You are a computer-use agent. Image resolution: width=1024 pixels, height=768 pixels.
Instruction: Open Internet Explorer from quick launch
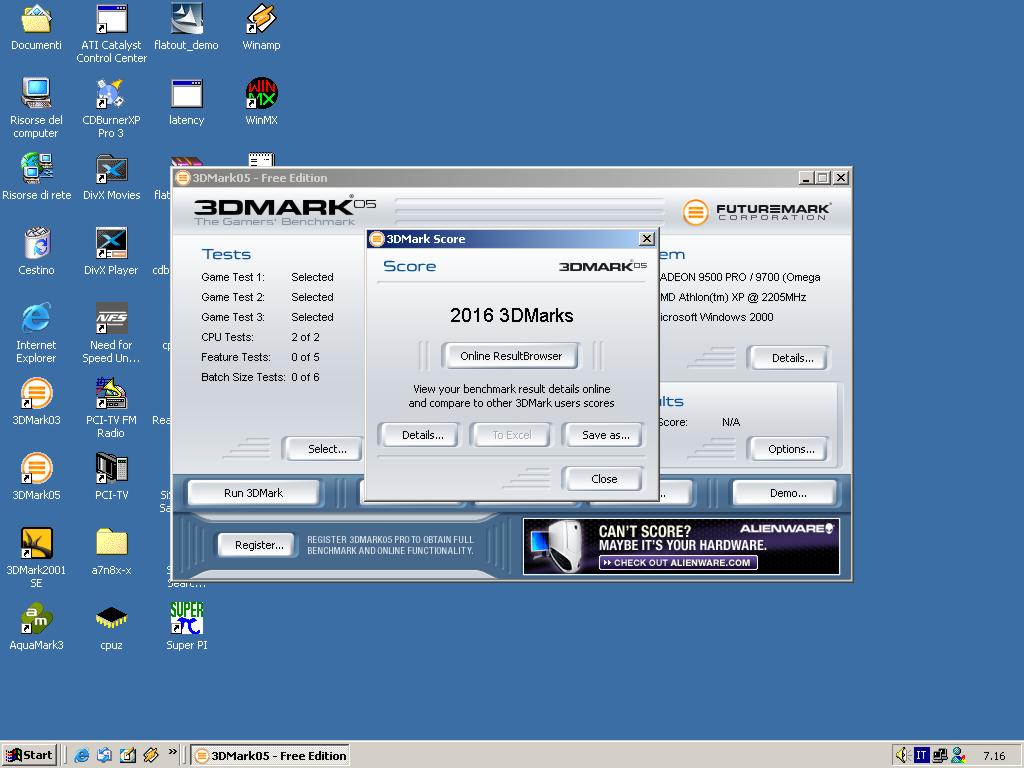tap(82, 756)
